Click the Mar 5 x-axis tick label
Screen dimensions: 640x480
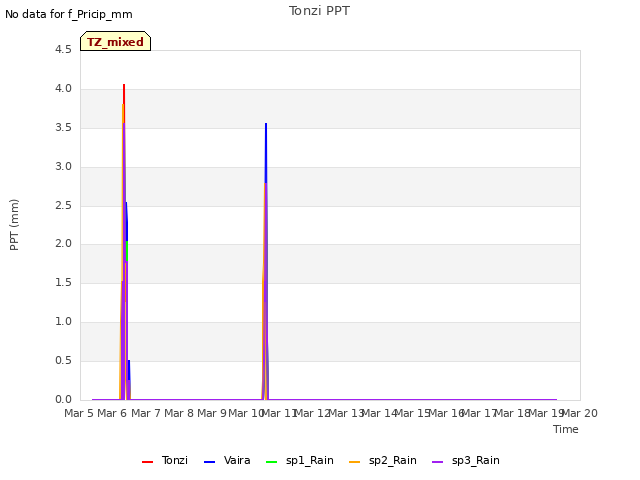point(79,414)
